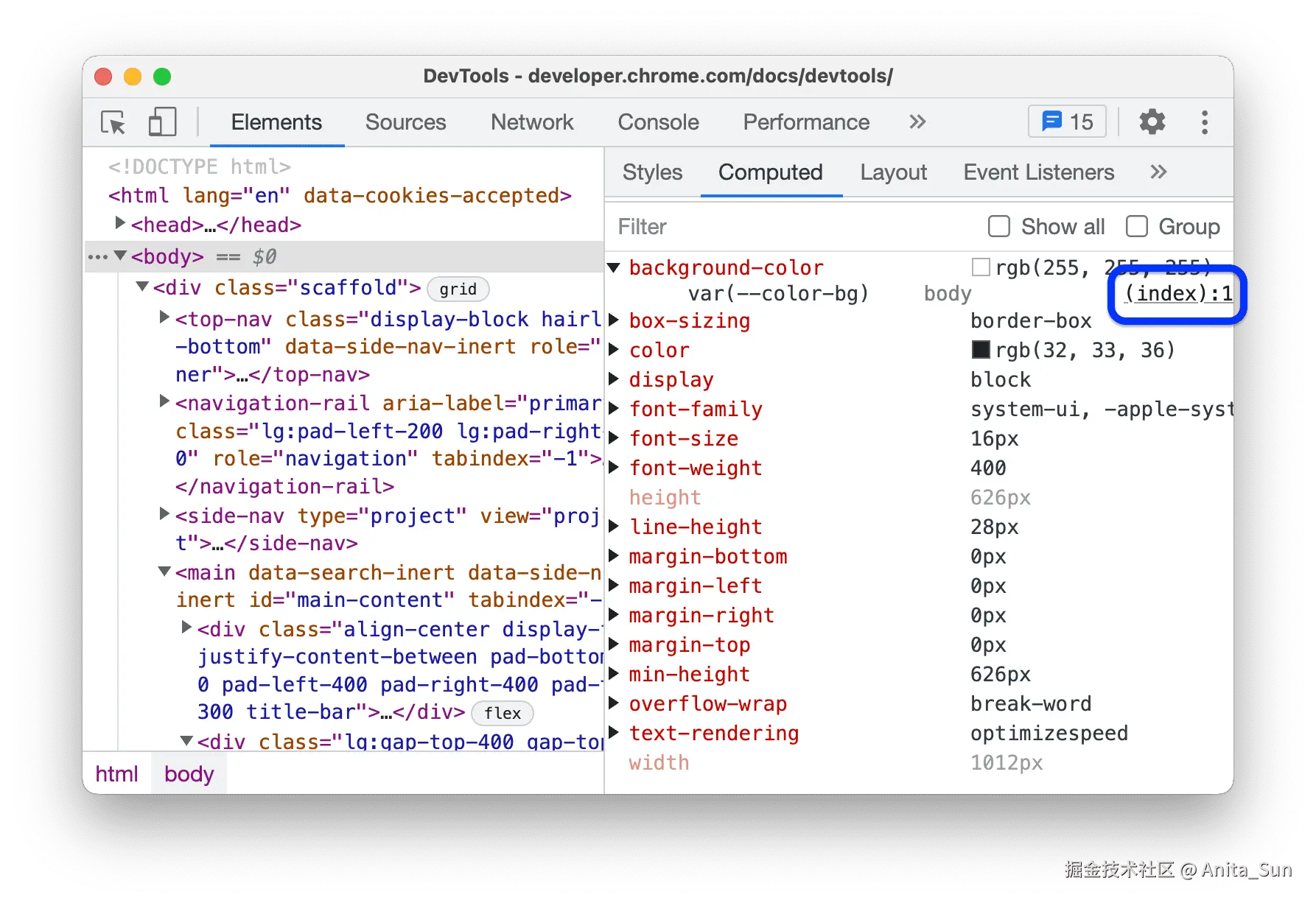
Task: Open the Layout pane tab
Action: pyautogui.click(x=893, y=172)
